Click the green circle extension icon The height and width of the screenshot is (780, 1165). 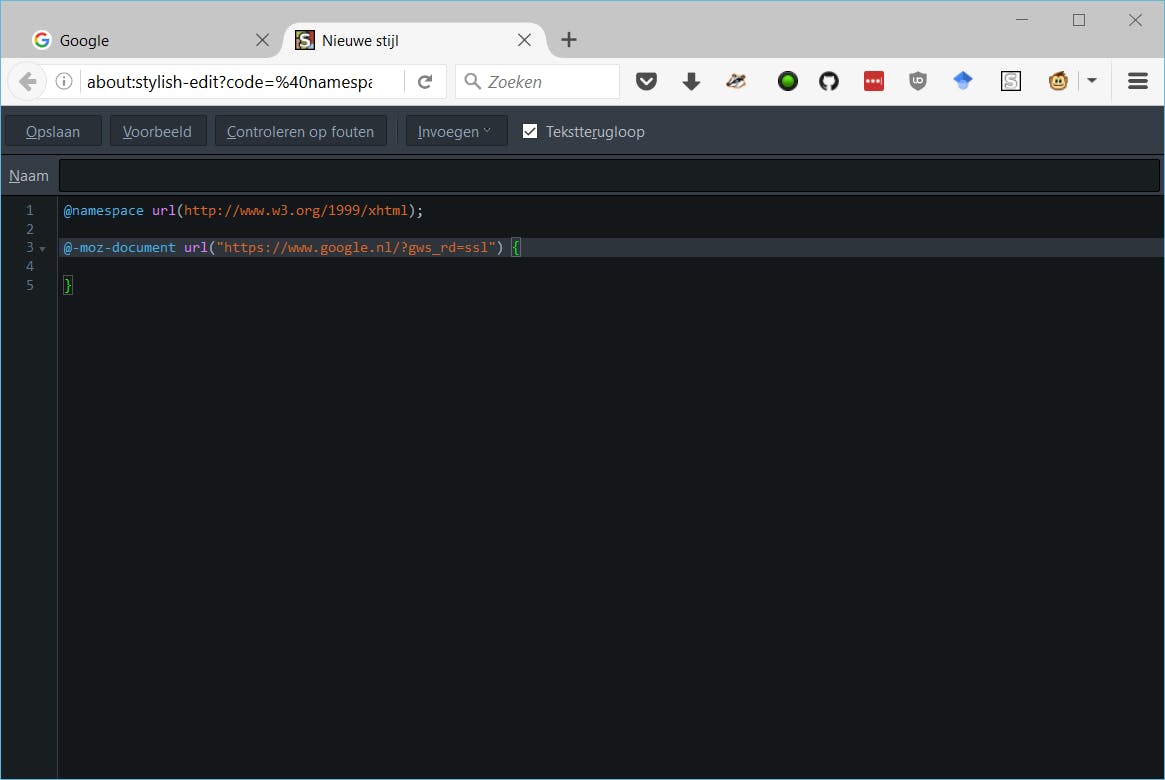coord(788,81)
